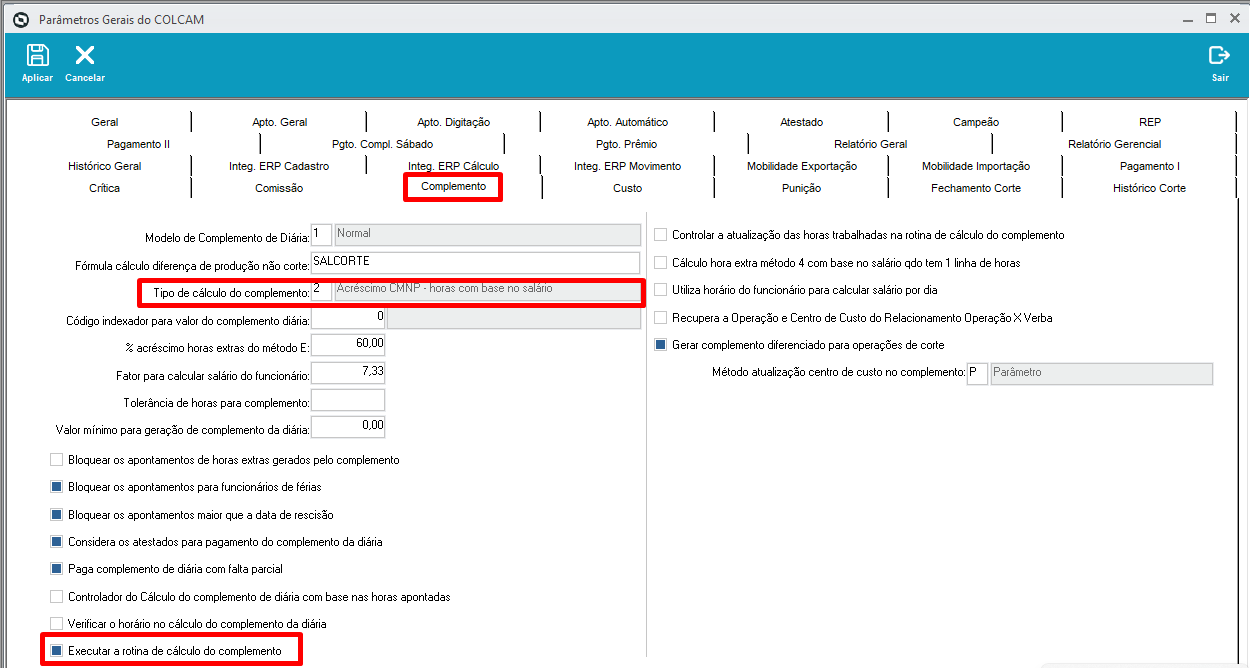The width and height of the screenshot is (1250, 668).
Task: Select the Histórico Geral tab
Action: point(105,166)
